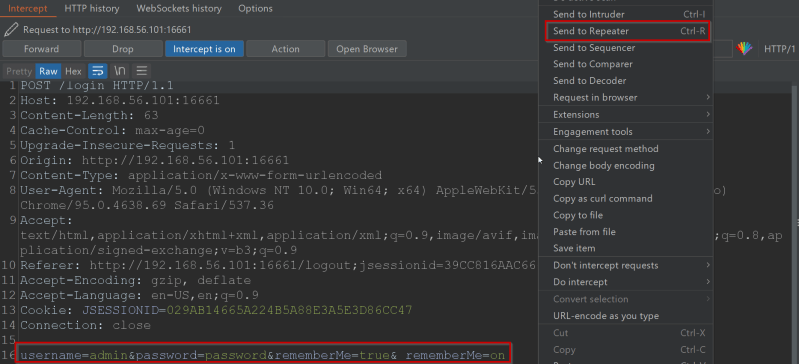Select Copy to file

tap(626, 215)
